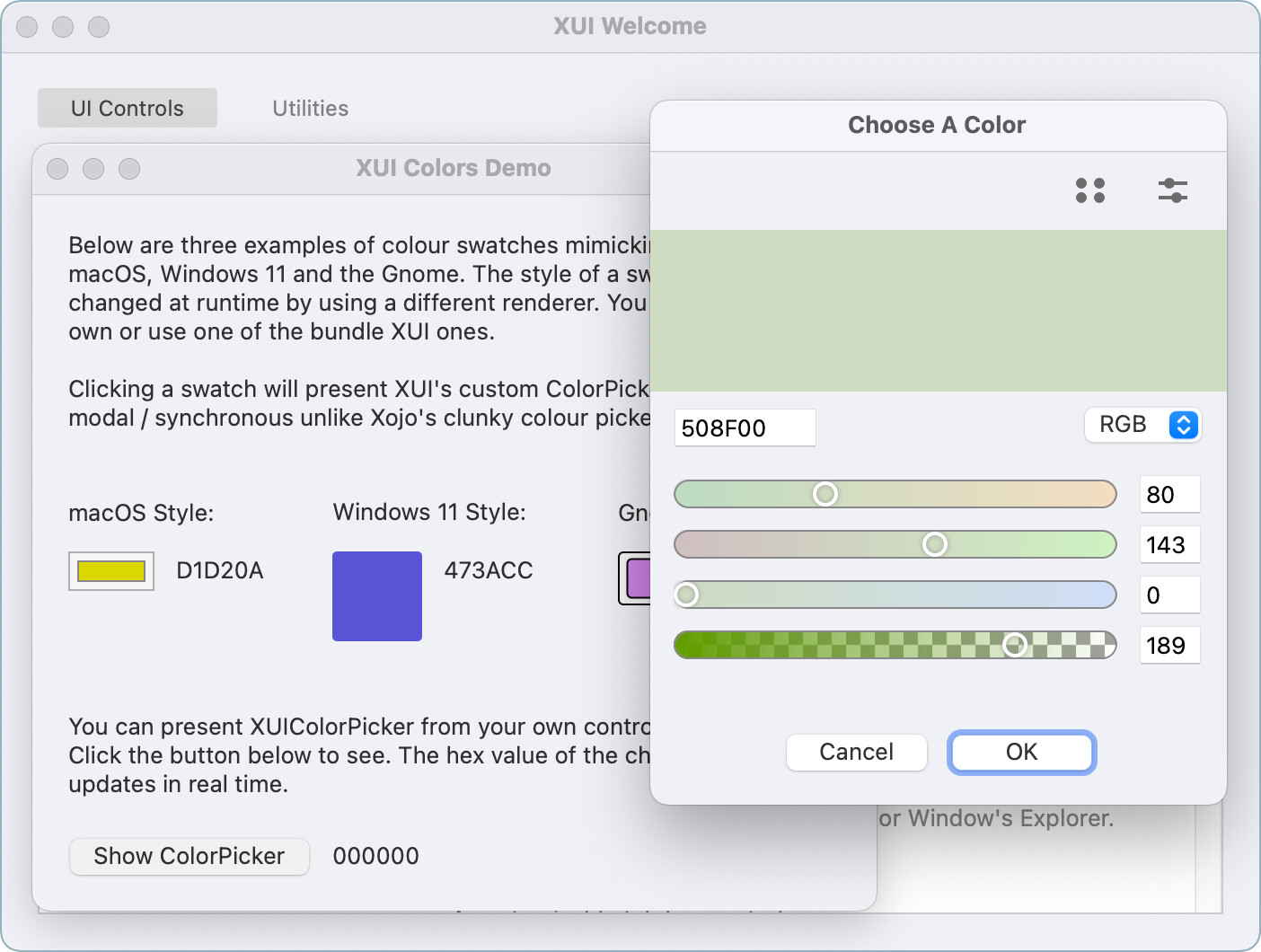Confirm color with OK button
The width and height of the screenshot is (1261, 952).
[1022, 752]
